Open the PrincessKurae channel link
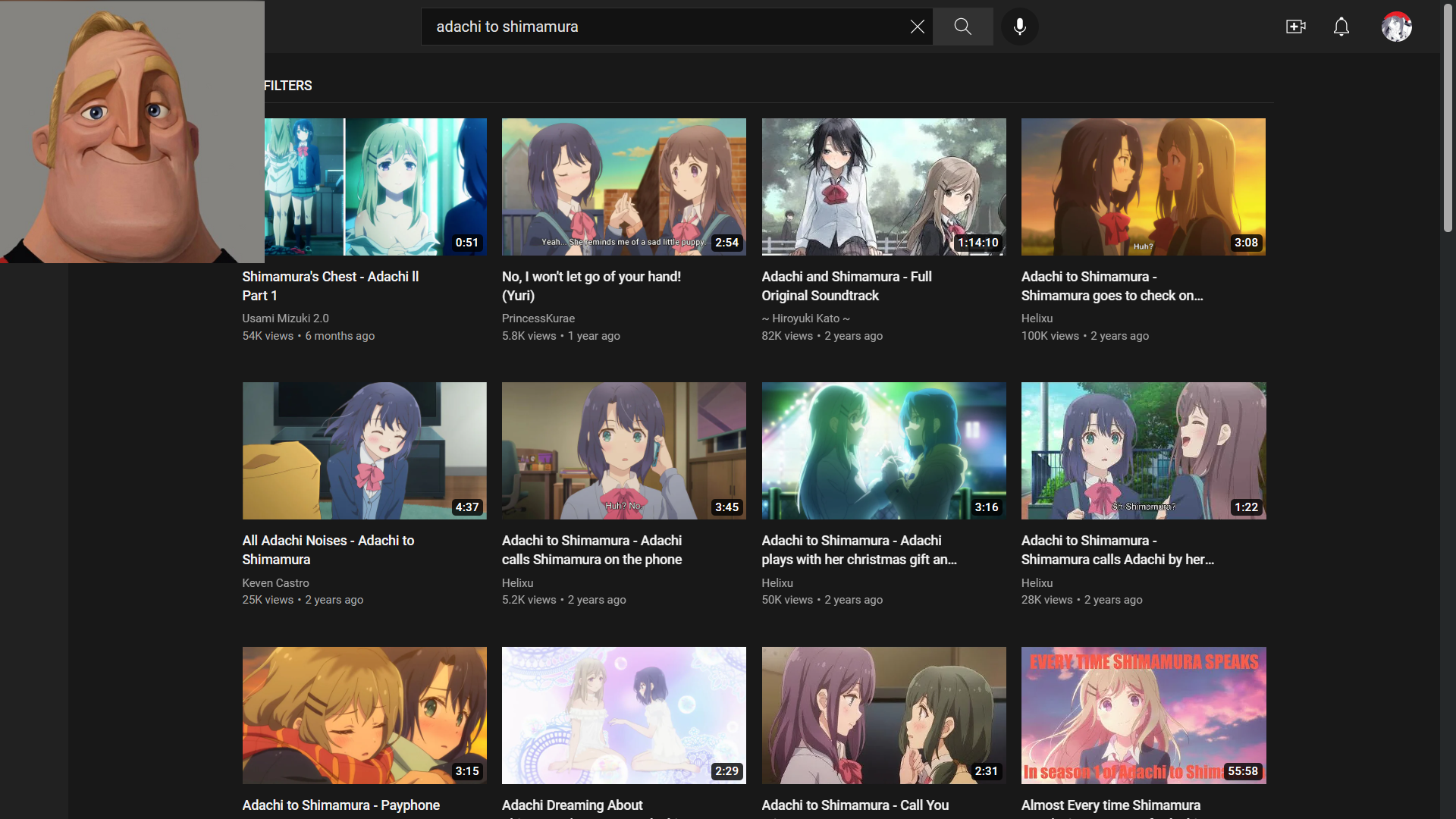 pyautogui.click(x=538, y=318)
